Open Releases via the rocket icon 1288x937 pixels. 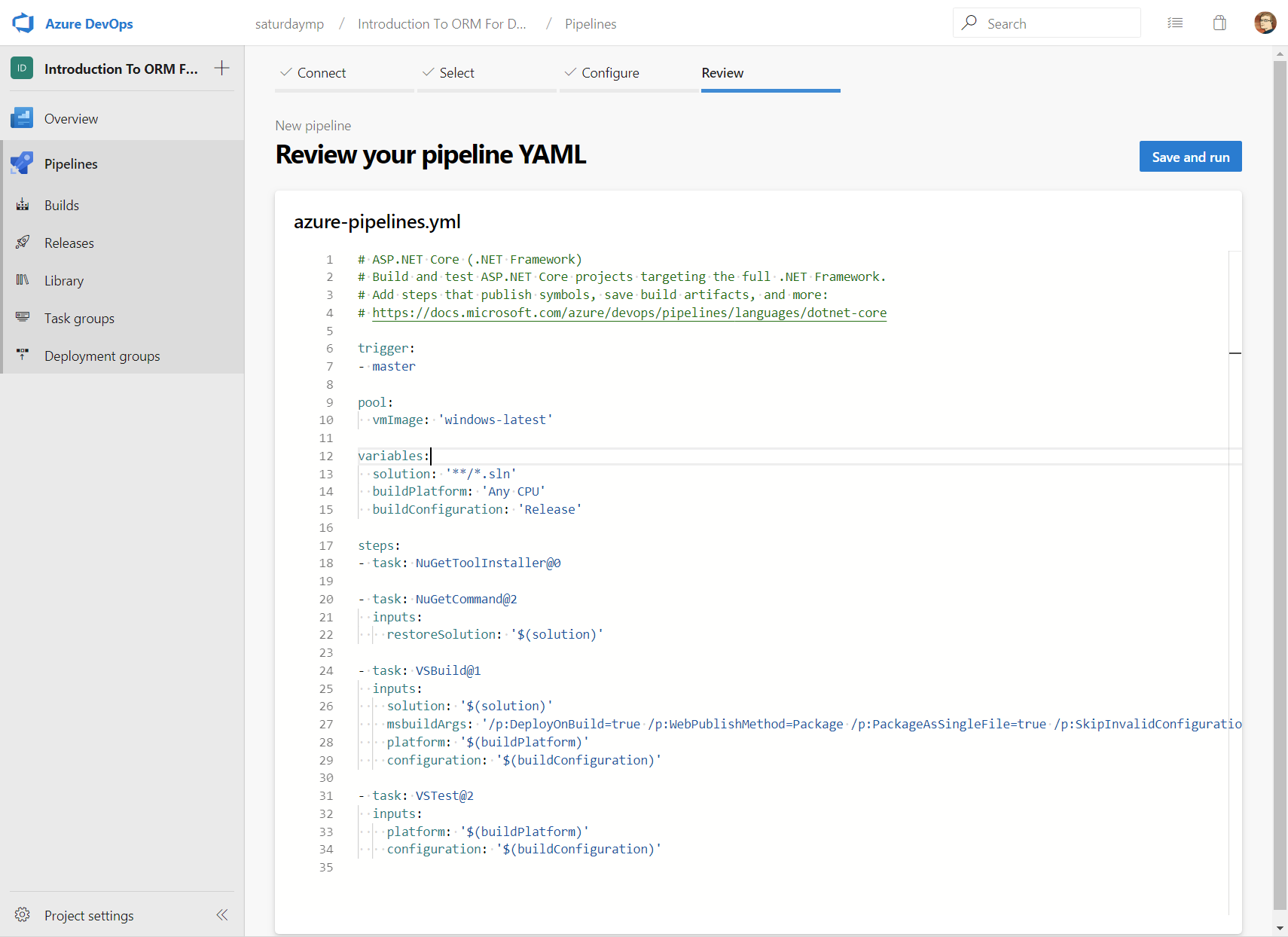point(23,243)
